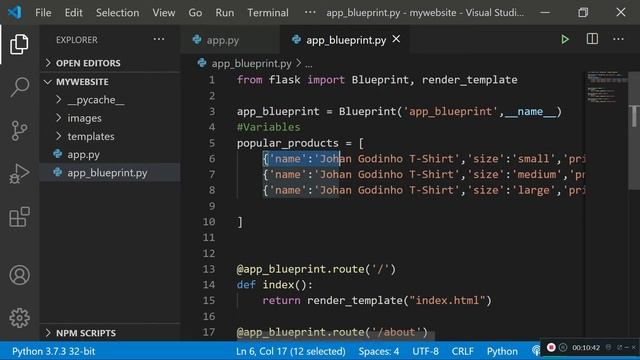Click the EXPLORER panel title
The image size is (640, 360).
pos(77,40)
